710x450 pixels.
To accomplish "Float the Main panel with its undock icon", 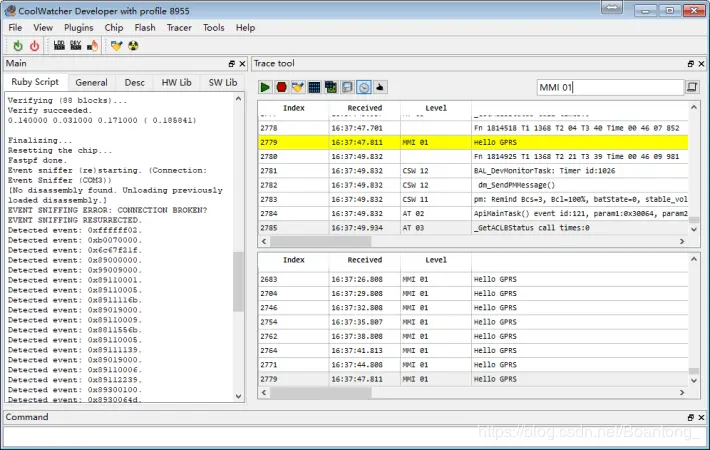I will (232, 64).
